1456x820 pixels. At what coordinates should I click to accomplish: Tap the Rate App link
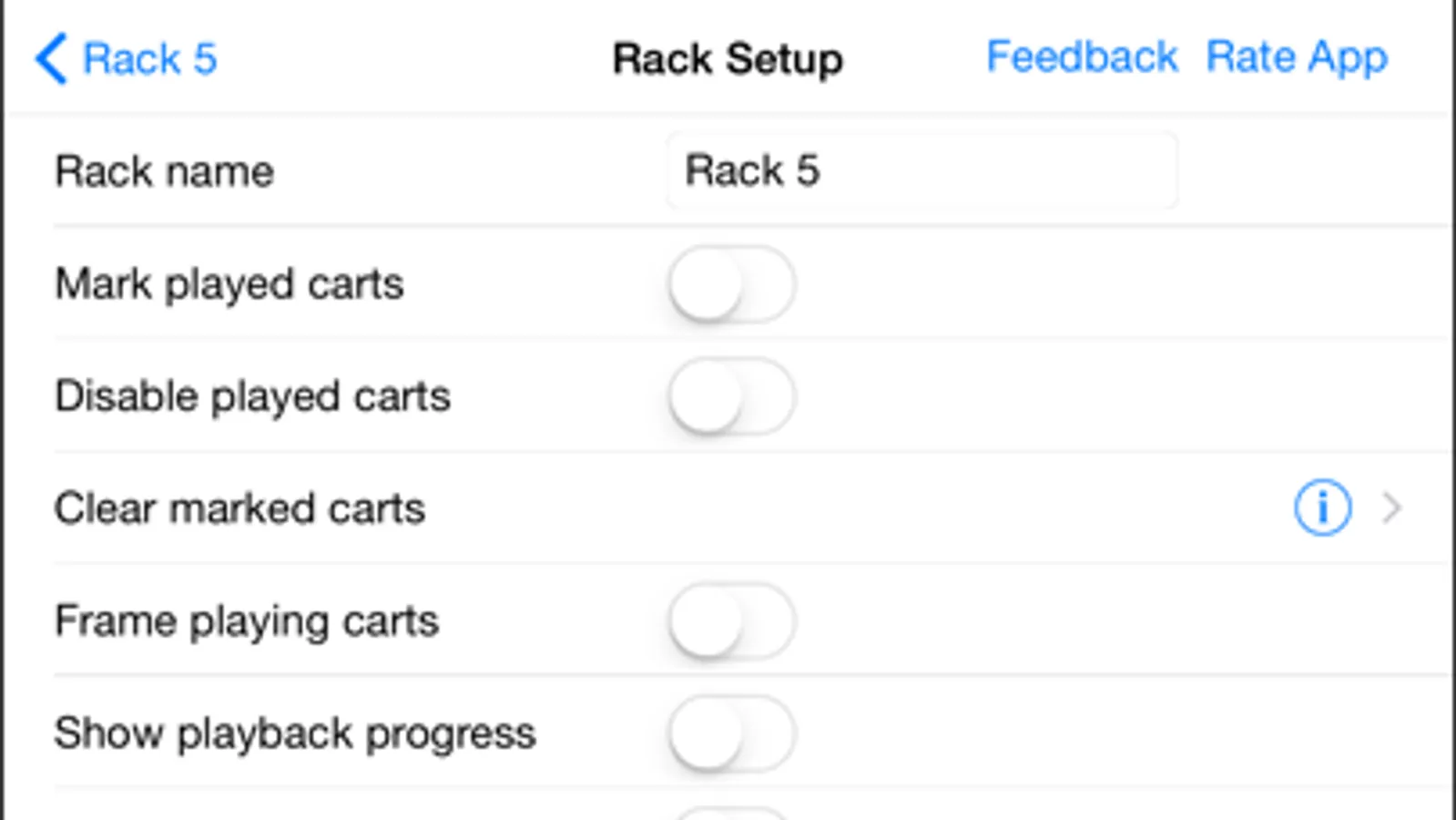click(x=1296, y=57)
